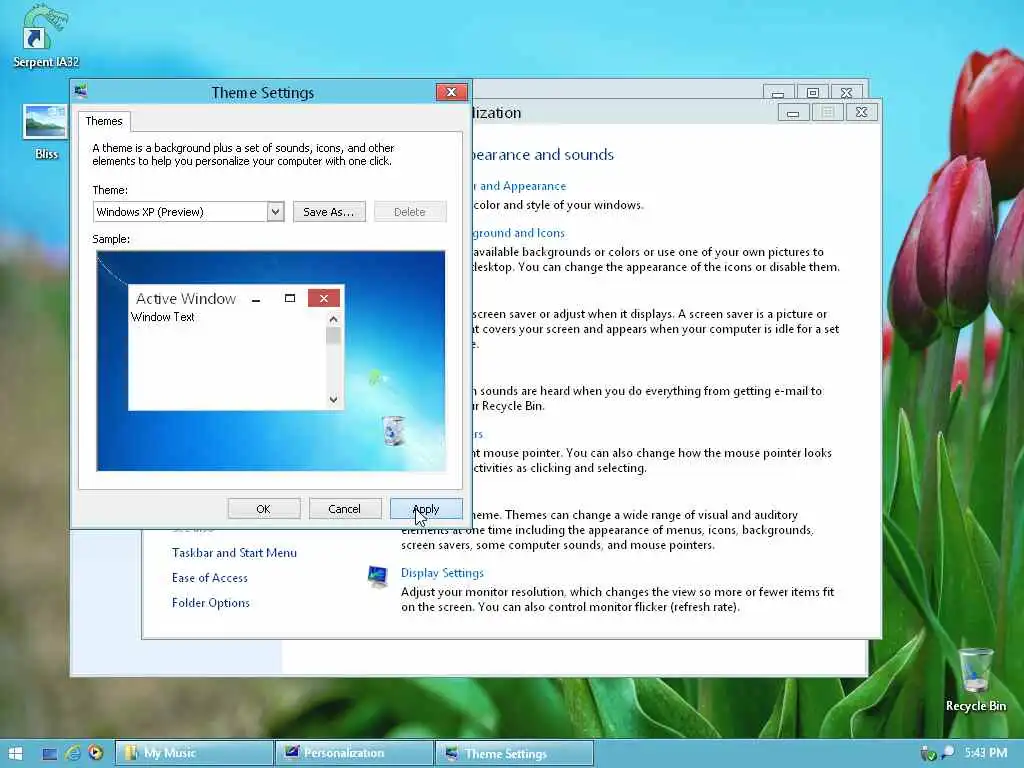Confirm with the OK button
Screen dimensions: 1024x768
tap(264, 509)
